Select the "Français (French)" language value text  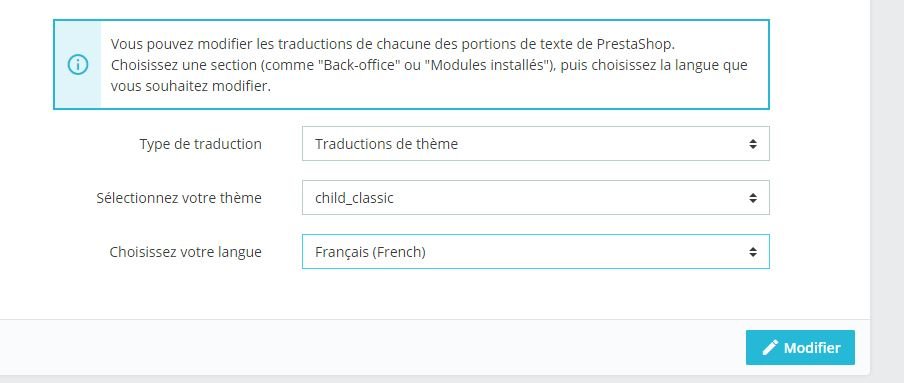[370, 252]
